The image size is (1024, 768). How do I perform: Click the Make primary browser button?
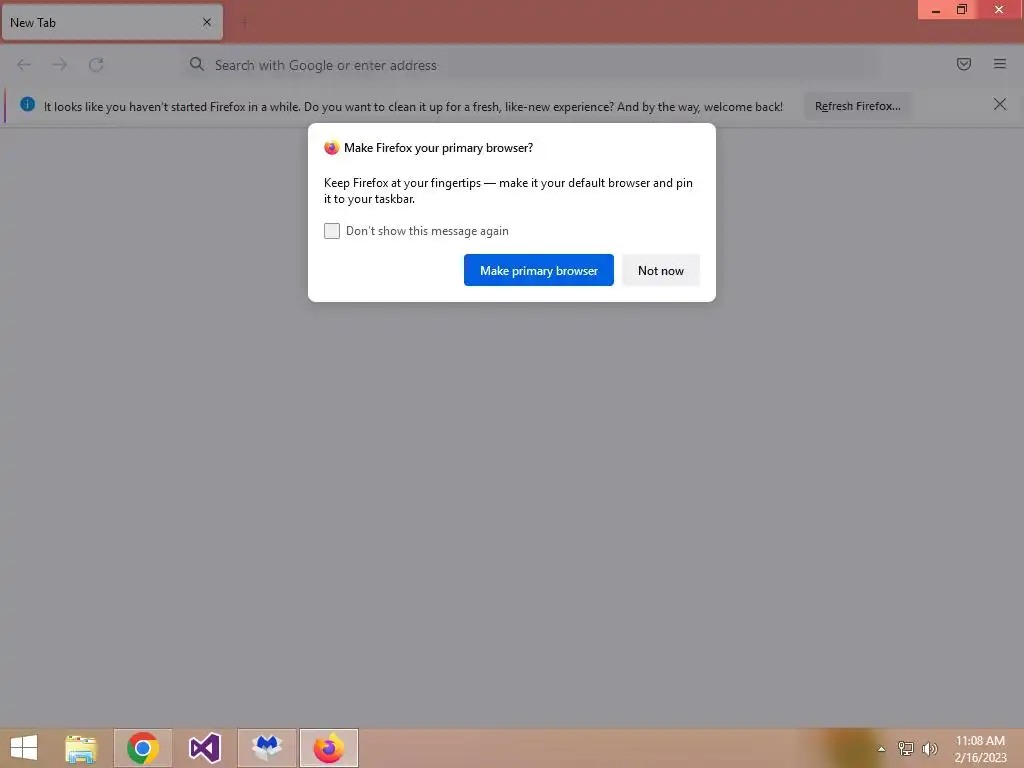tap(539, 270)
